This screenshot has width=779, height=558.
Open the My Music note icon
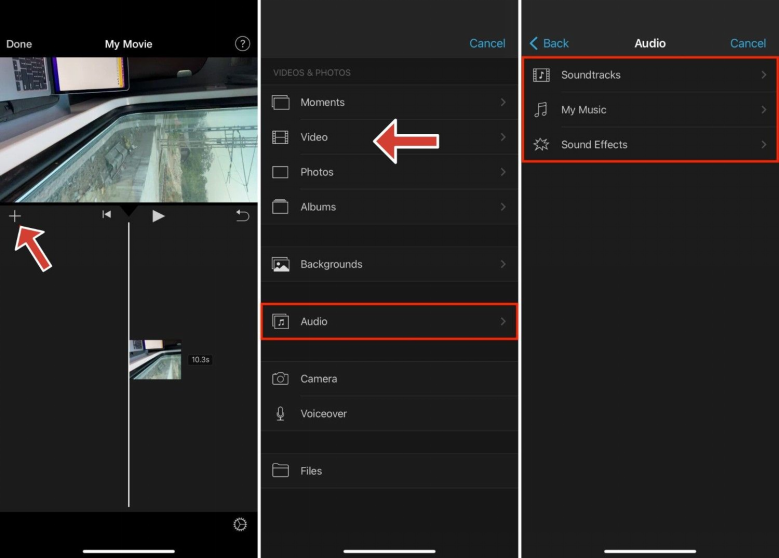(x=541, y=109)
